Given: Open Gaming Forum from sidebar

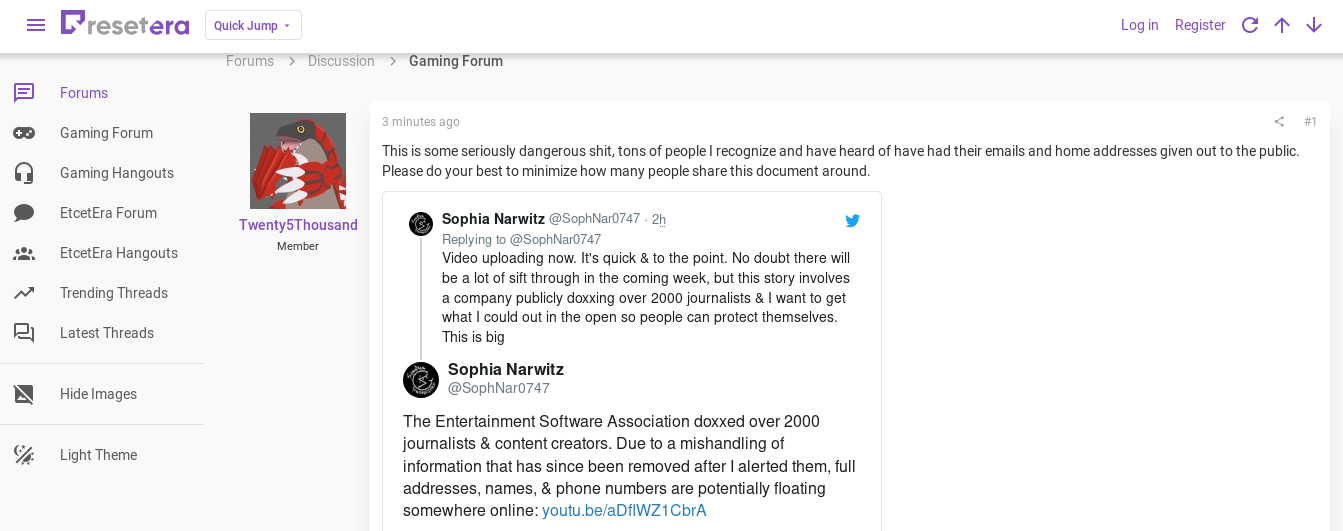Looking at the screenshot, I should coord(106,133).
